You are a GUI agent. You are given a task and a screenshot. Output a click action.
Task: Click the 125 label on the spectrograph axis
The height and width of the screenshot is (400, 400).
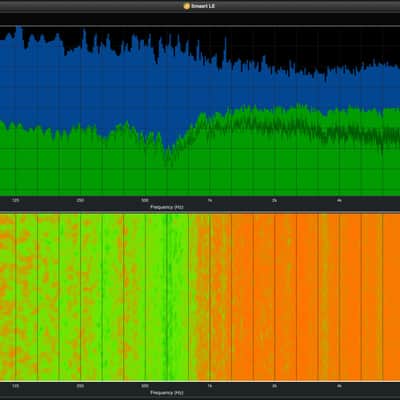[15, 386]
